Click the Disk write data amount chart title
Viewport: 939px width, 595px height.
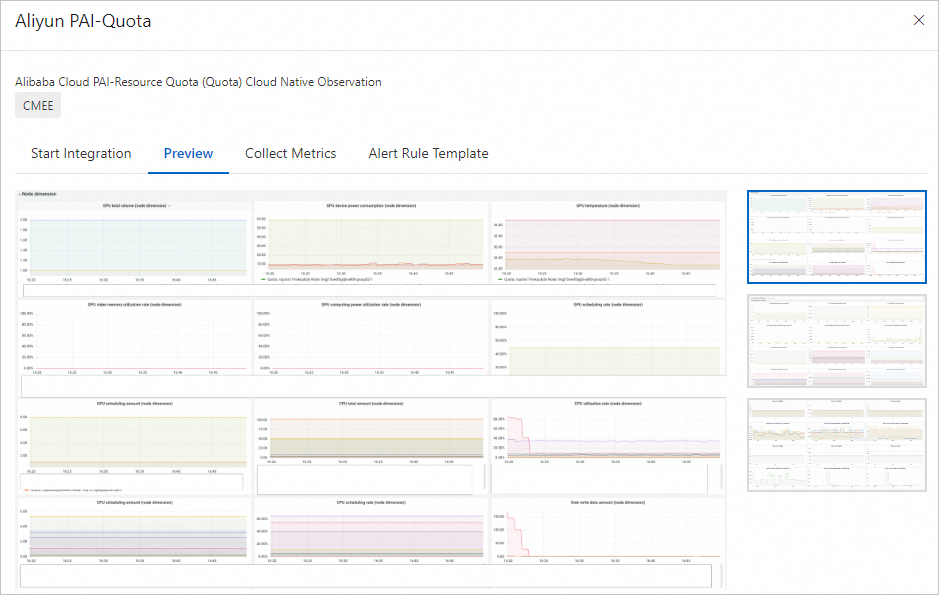608,502
